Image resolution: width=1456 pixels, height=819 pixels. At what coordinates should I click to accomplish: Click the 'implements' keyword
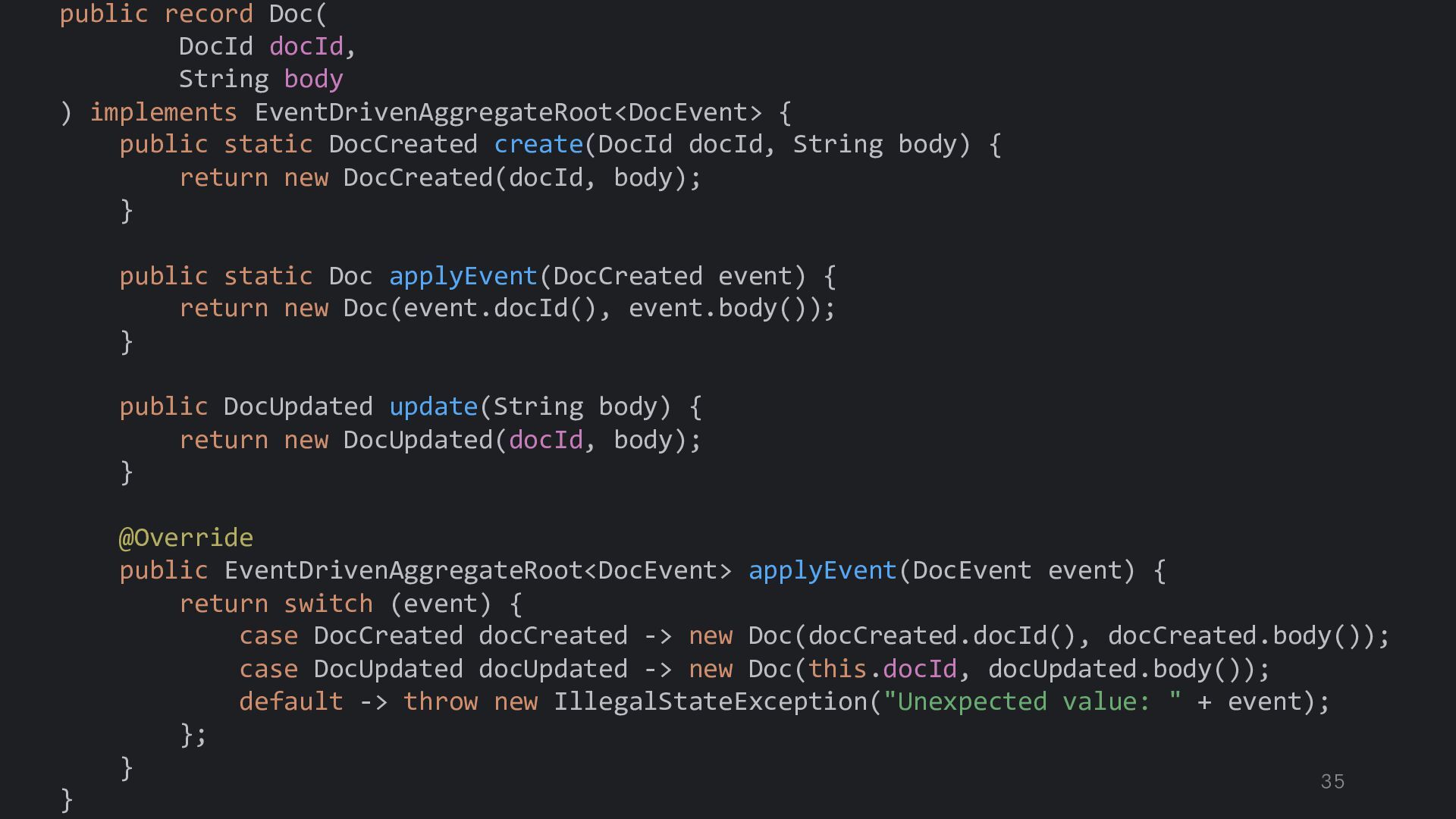(x=163, y=112)
